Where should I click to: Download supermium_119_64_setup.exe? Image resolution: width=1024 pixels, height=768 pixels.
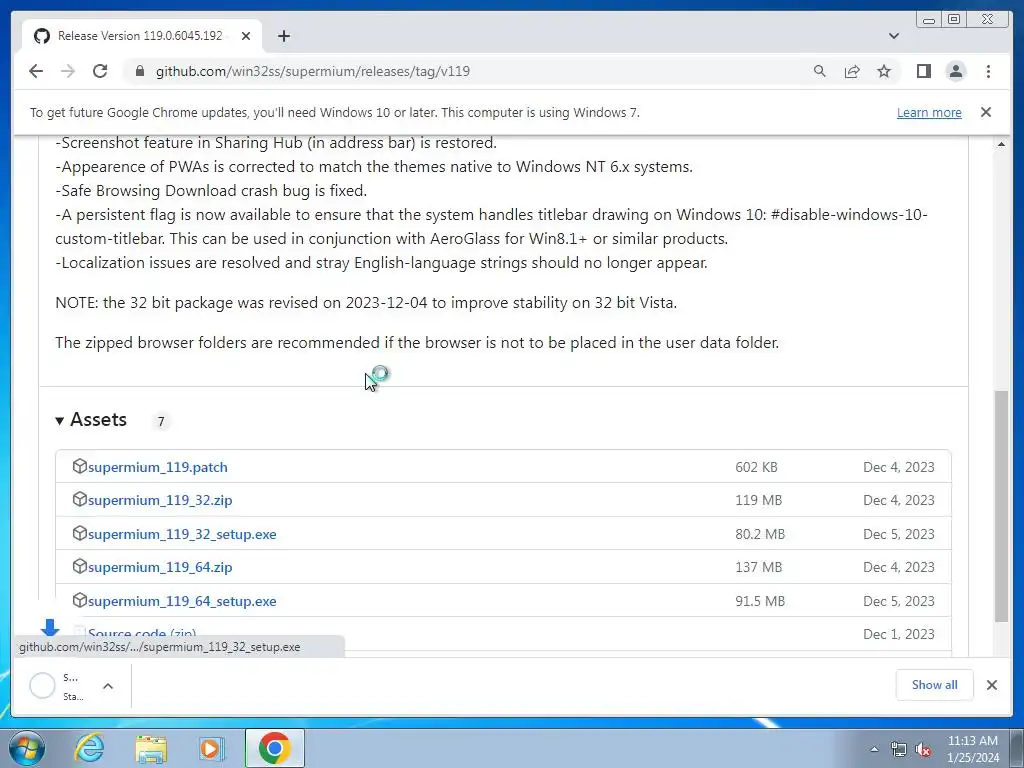coord(182,601)
